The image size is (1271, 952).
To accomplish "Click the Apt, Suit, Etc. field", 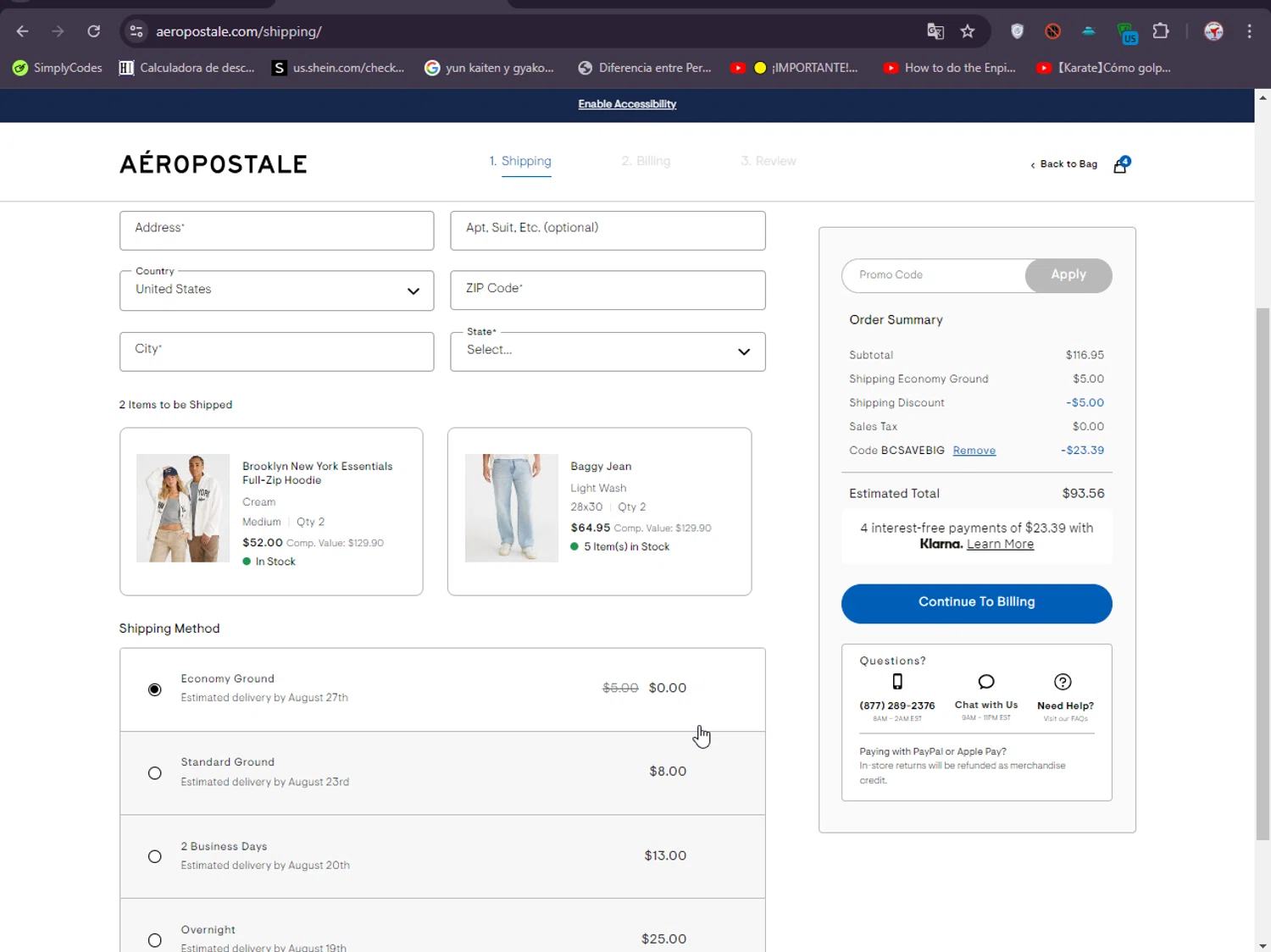I will point(608,230).
